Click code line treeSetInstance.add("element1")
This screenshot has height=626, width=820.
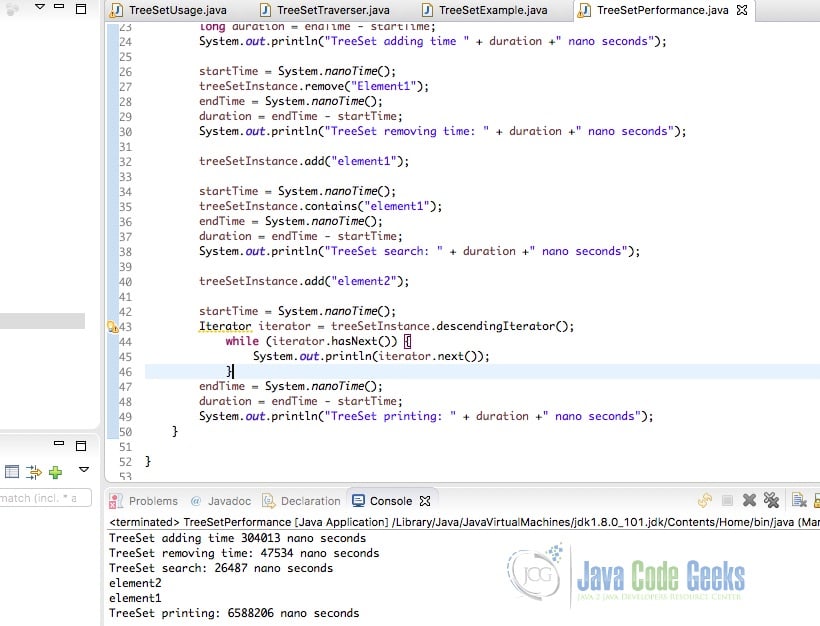click(x=304, y=161)
